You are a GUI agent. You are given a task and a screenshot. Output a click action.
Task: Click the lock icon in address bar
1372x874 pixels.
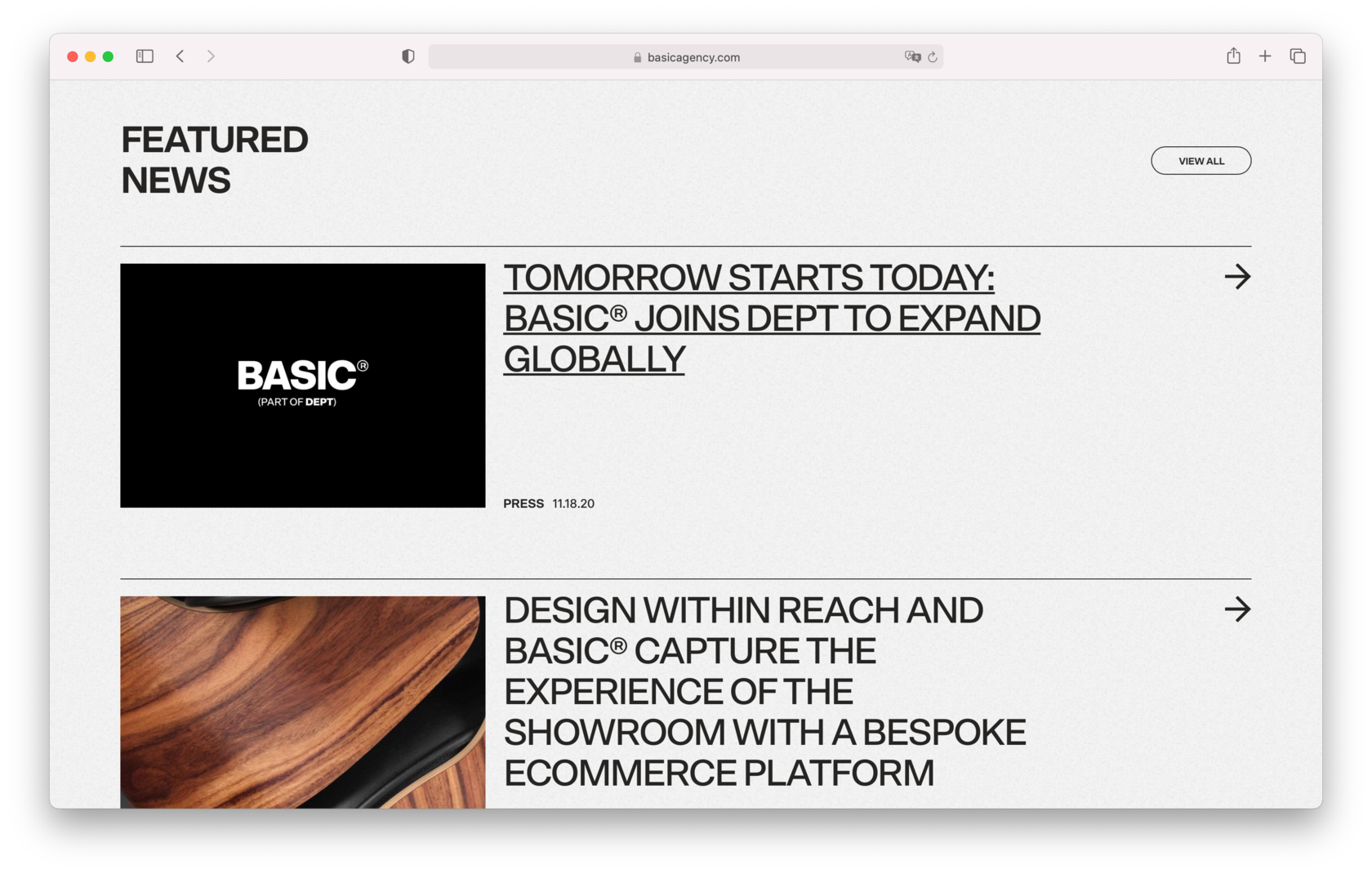637,57
